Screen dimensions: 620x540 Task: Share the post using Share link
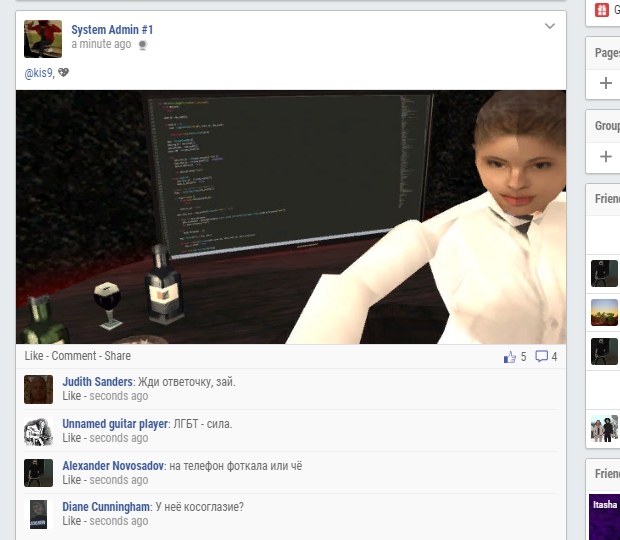tap(117, 356)
